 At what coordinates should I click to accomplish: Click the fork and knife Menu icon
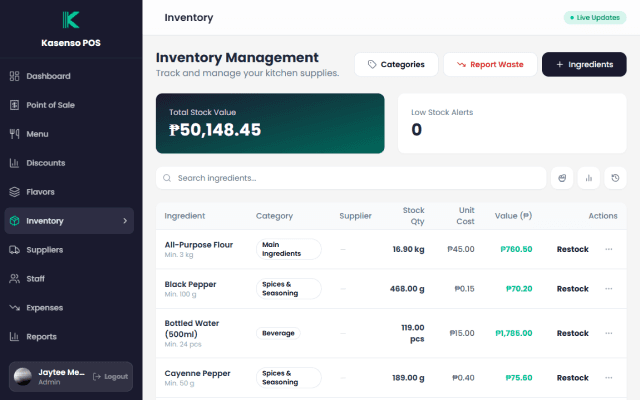(x=14, y=134)
